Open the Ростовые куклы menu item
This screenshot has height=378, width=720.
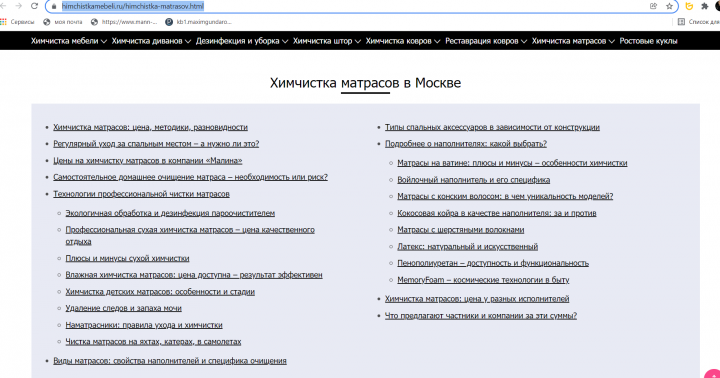point(648,41)
